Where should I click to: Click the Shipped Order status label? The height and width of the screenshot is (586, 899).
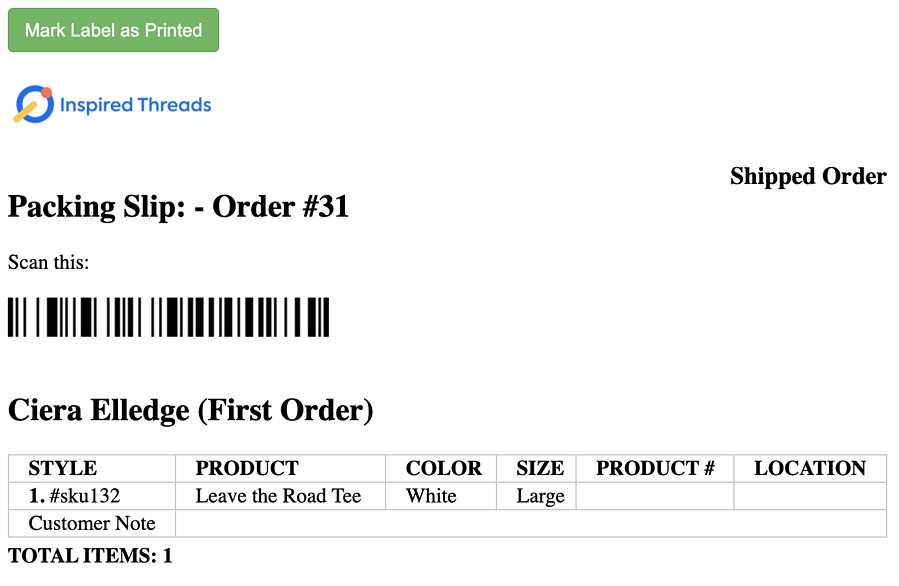[808, 176]
